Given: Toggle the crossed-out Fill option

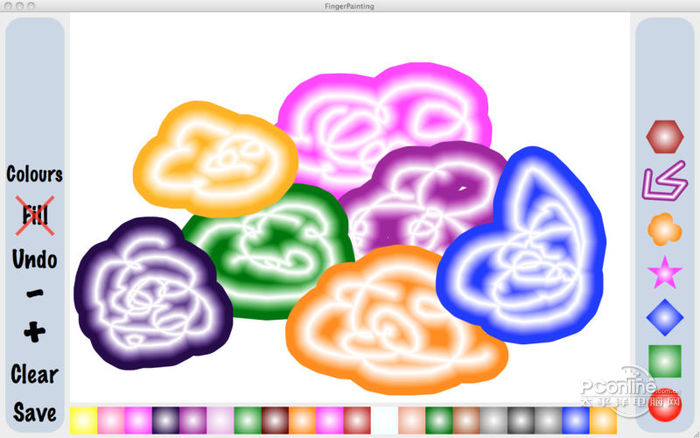Looking at the screenshot, I should [x=35, y=215].
